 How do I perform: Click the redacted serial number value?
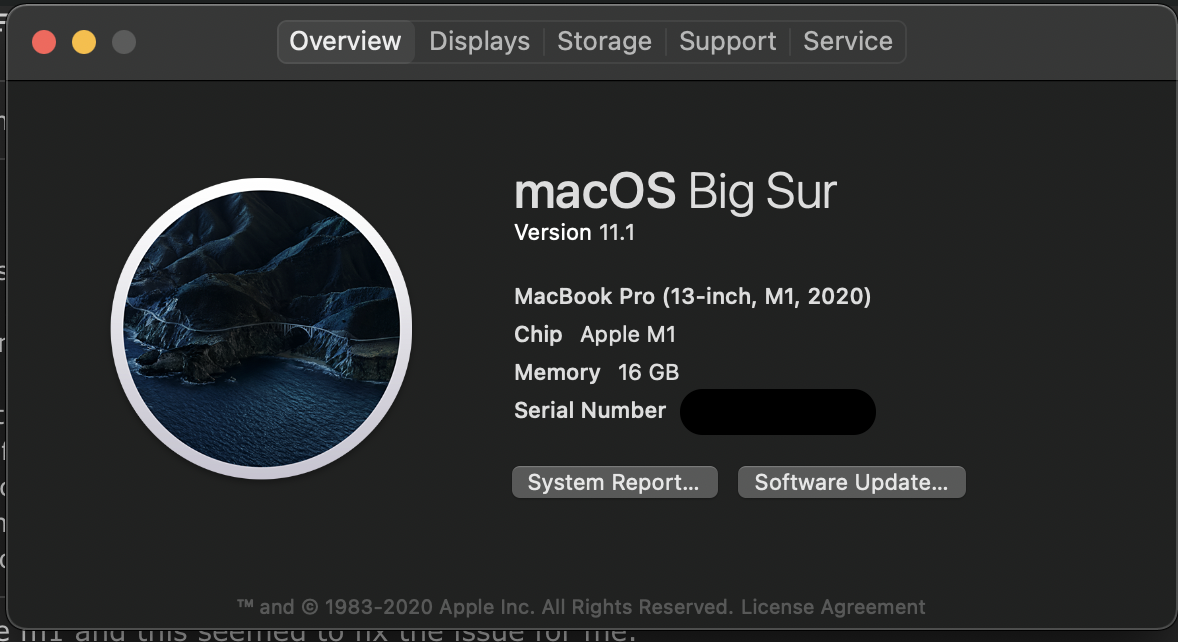point(778,411)
